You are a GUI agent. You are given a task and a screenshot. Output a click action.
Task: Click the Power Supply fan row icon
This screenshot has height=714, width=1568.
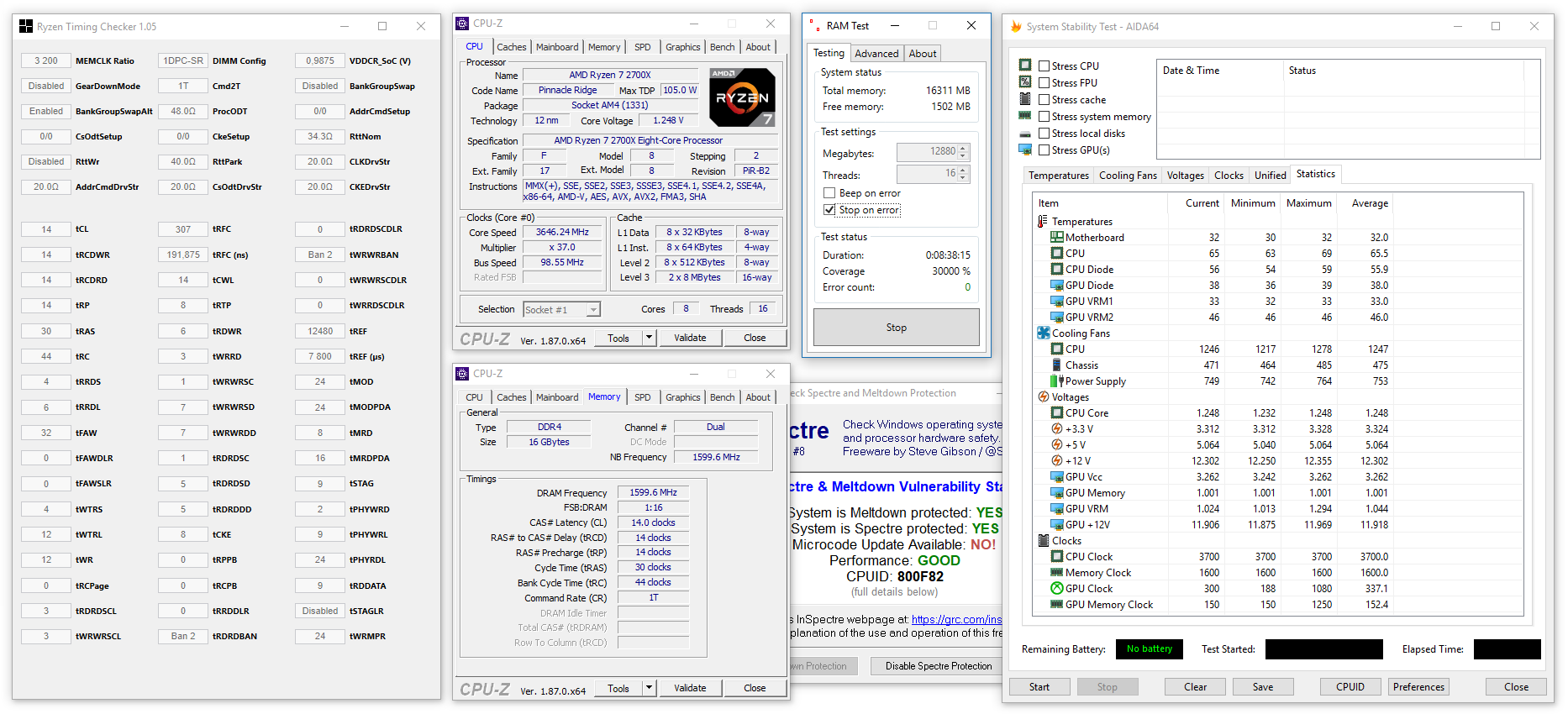[1057, 381]
